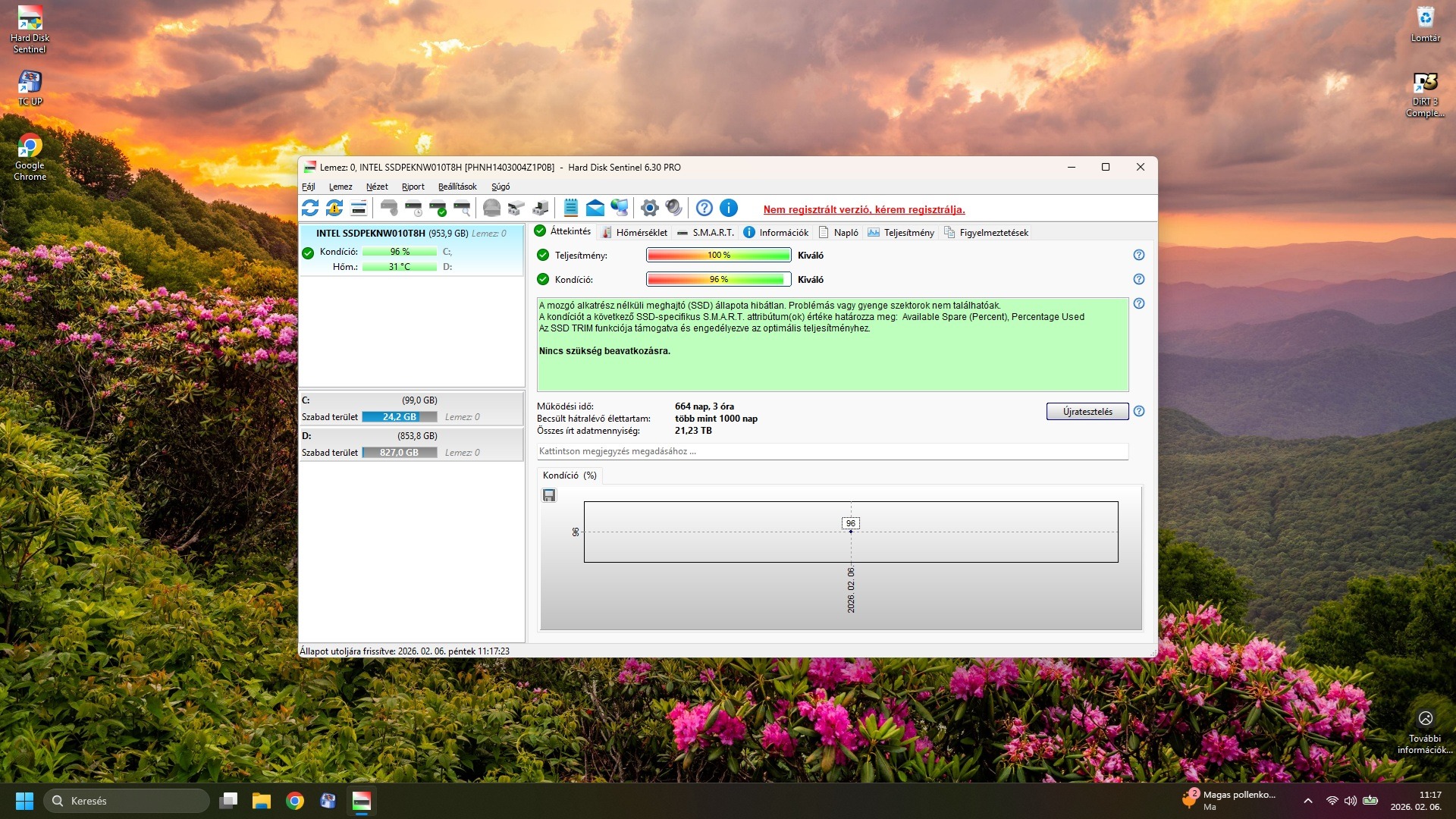Click the Újratesztelés button
The height and width of the screenshot is (819, 1456).
tap(1087, 412)
